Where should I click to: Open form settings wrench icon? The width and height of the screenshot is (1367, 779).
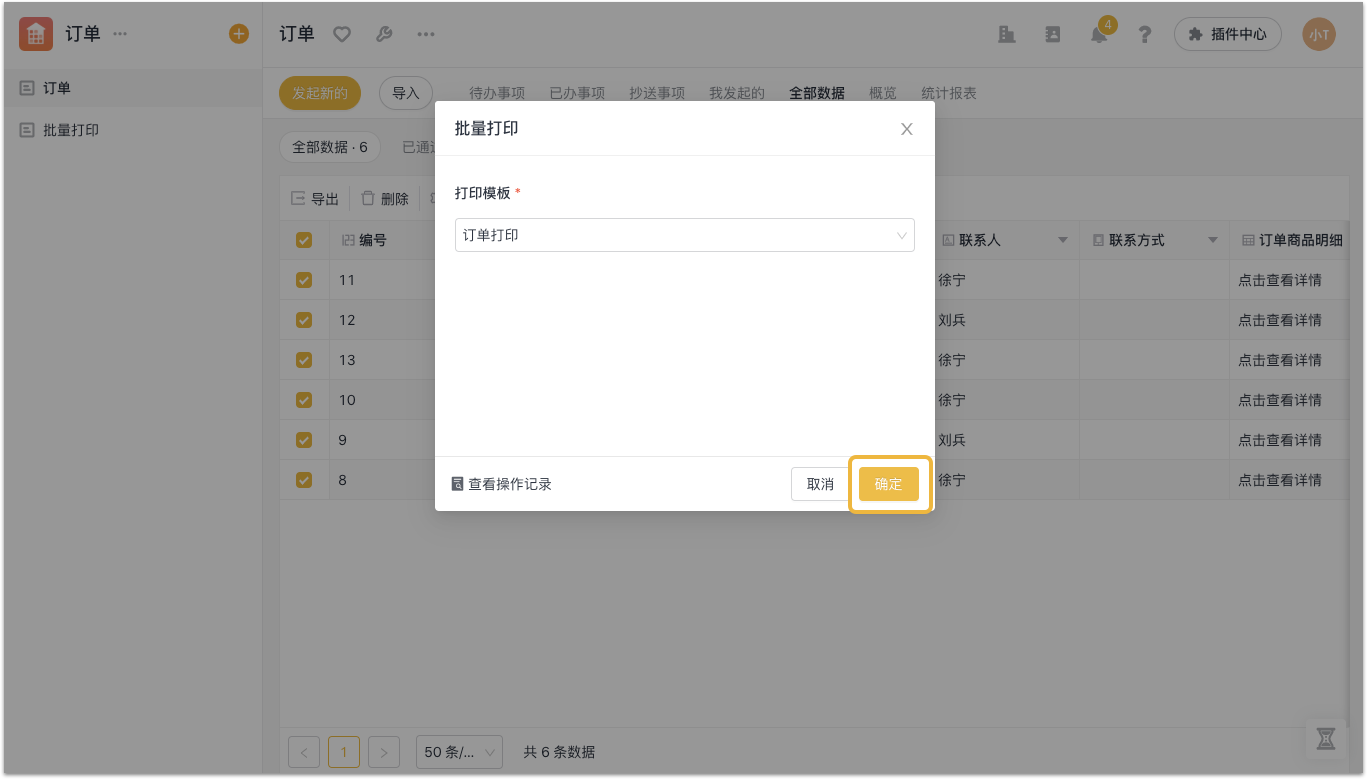click(x=384, y=34)
